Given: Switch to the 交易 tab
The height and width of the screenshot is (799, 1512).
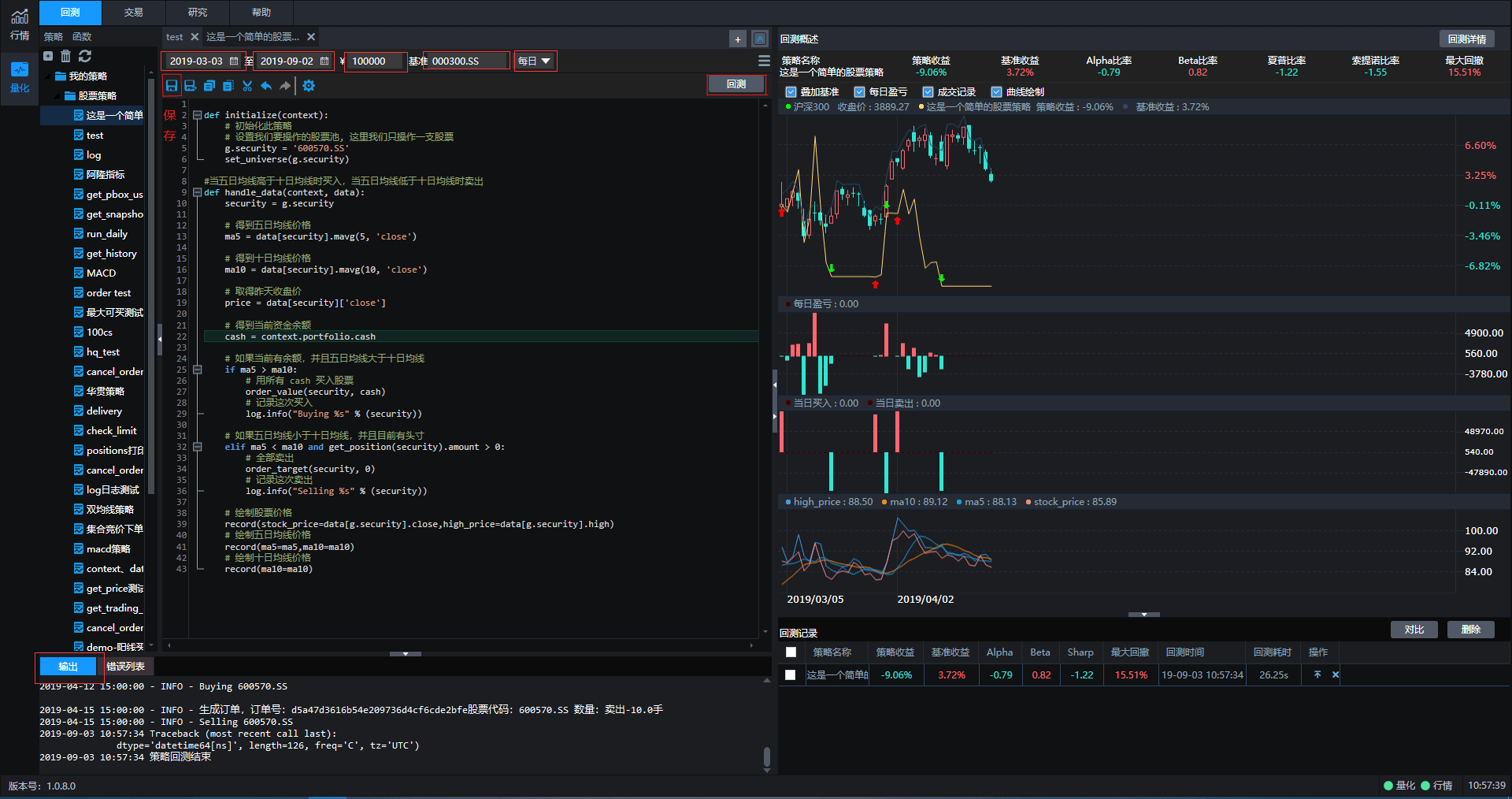Looking at the screenshot, I should (134, 13).
